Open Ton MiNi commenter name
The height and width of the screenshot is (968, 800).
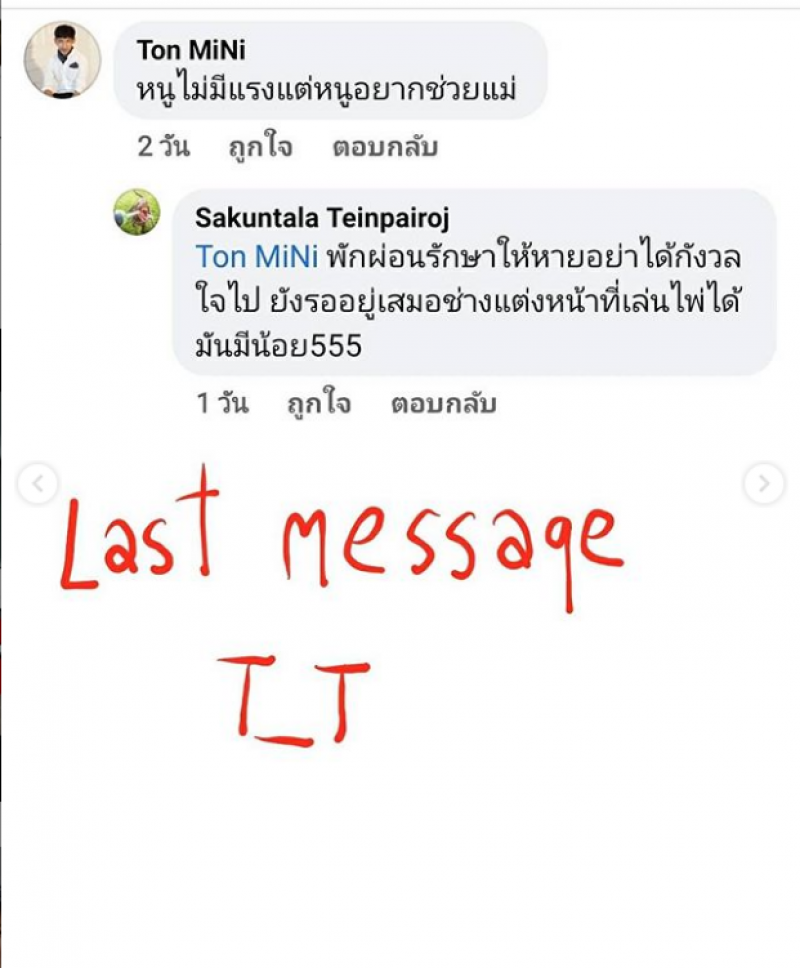pyautogui.click(x=191, y=51)
